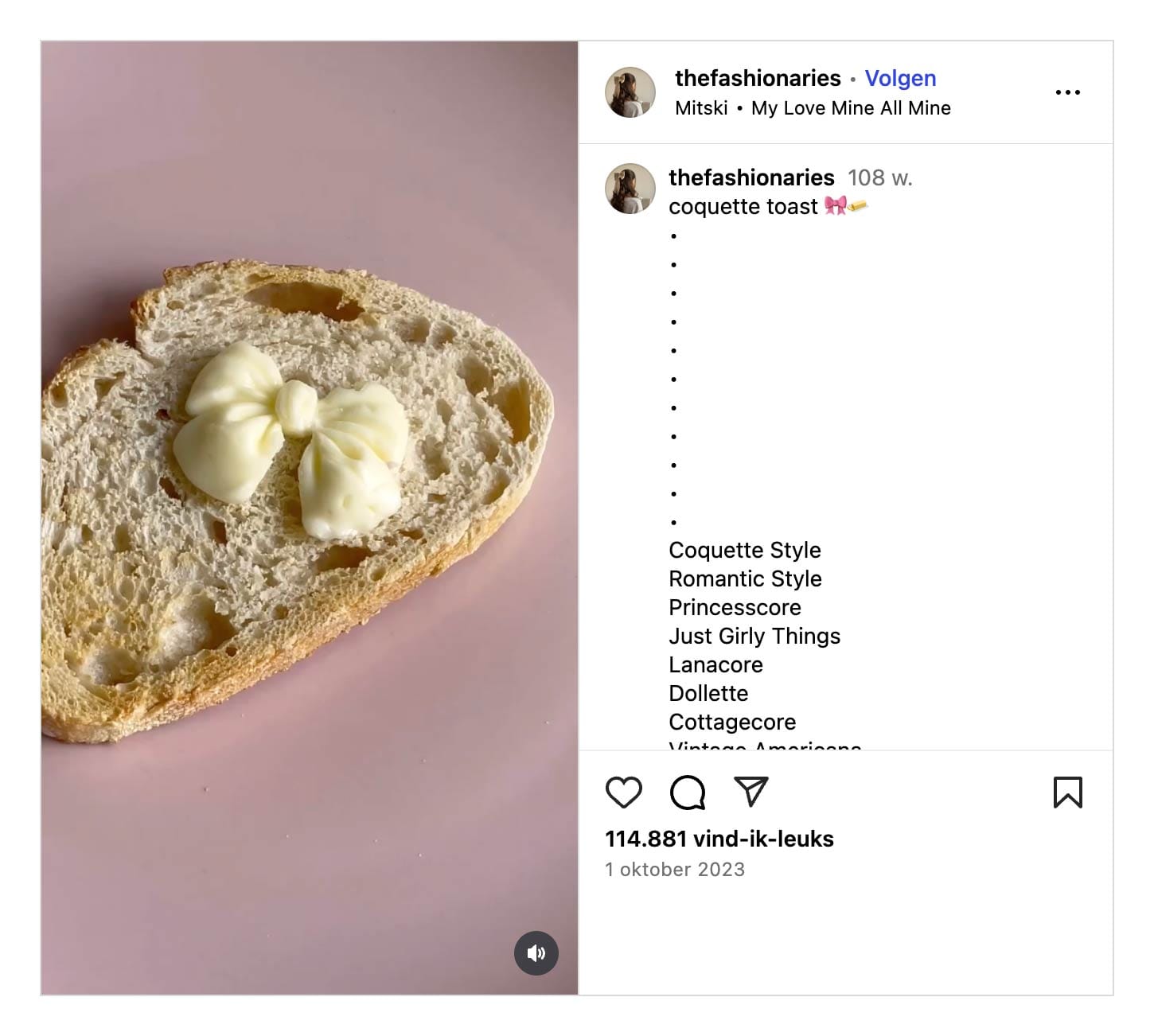Unmute the video using the speaker icon
Image resolution: width=1154 pixels, height=1036 pixels.
pos(537,952)
